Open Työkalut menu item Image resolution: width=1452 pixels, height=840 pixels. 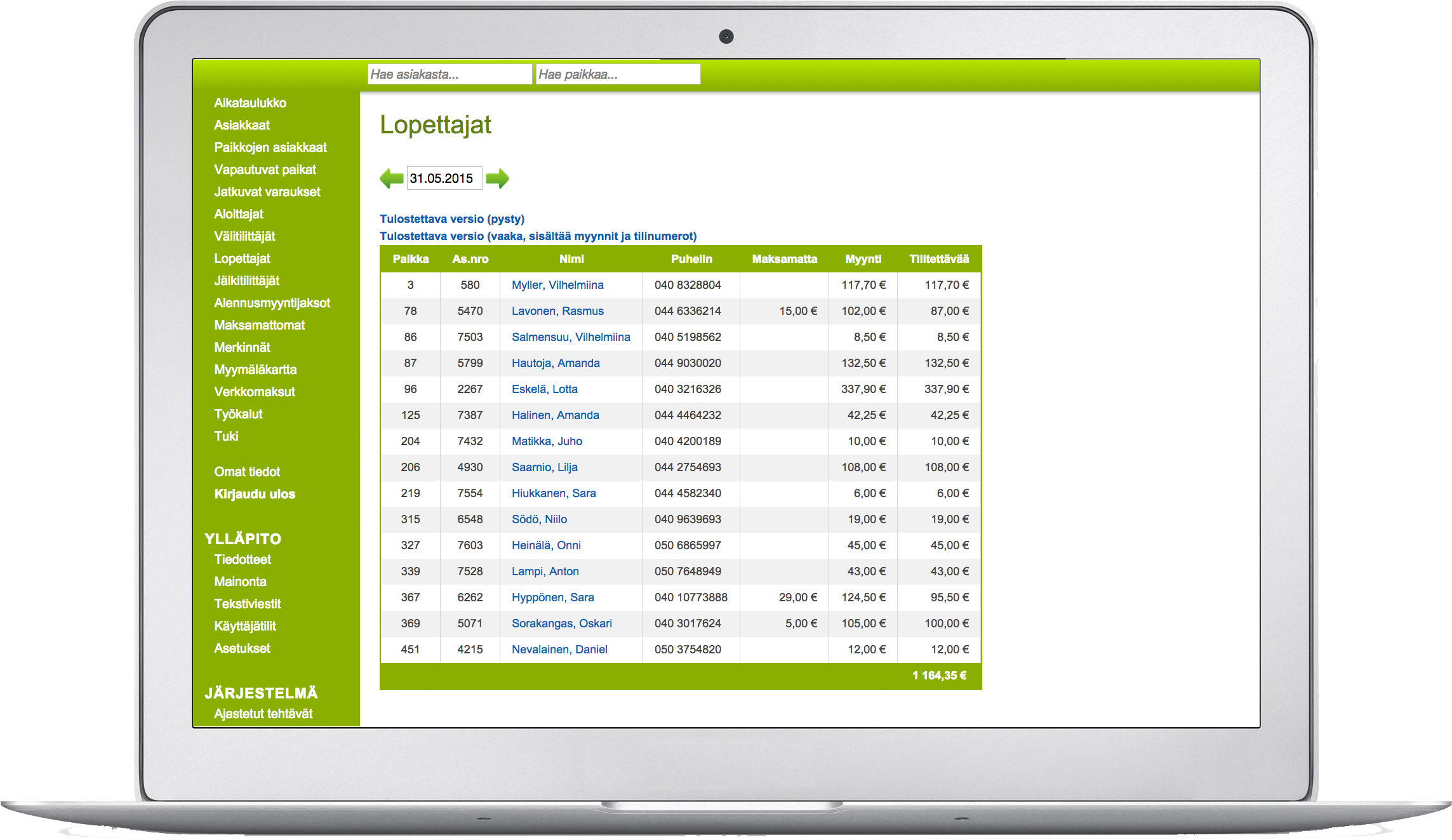(x=238, y=414)
